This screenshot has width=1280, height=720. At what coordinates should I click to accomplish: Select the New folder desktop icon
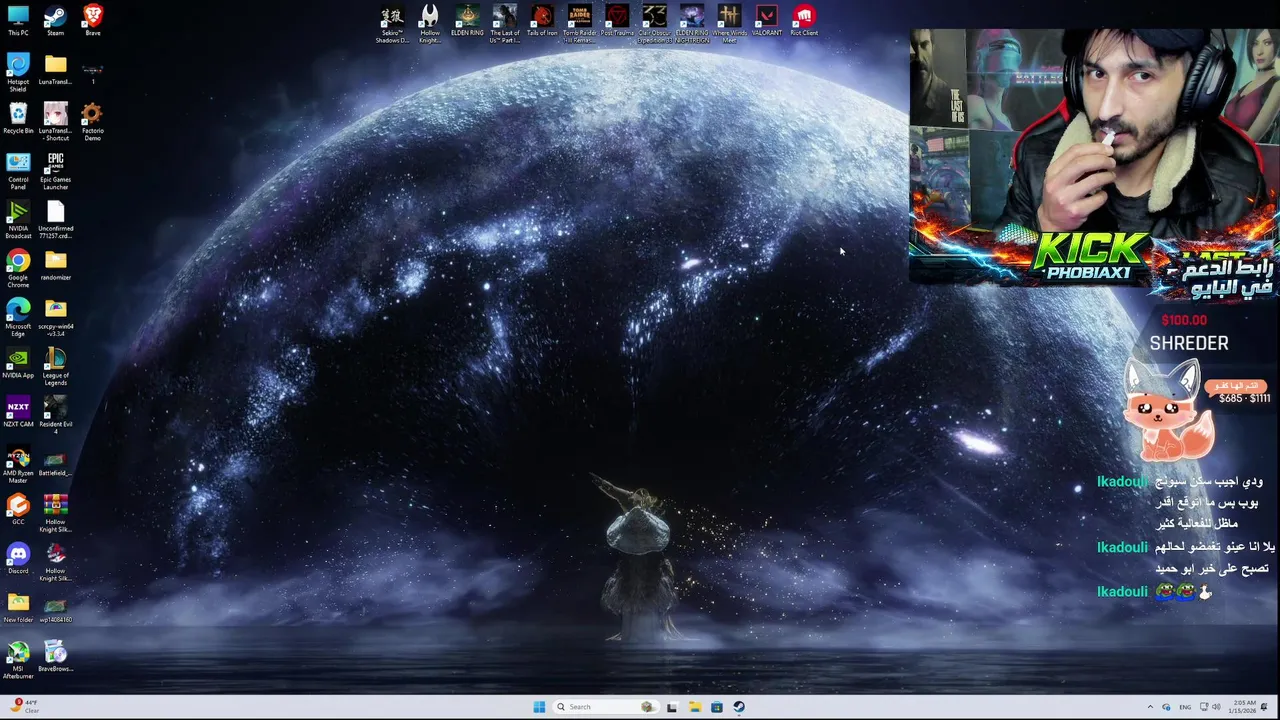coord(18,608)
